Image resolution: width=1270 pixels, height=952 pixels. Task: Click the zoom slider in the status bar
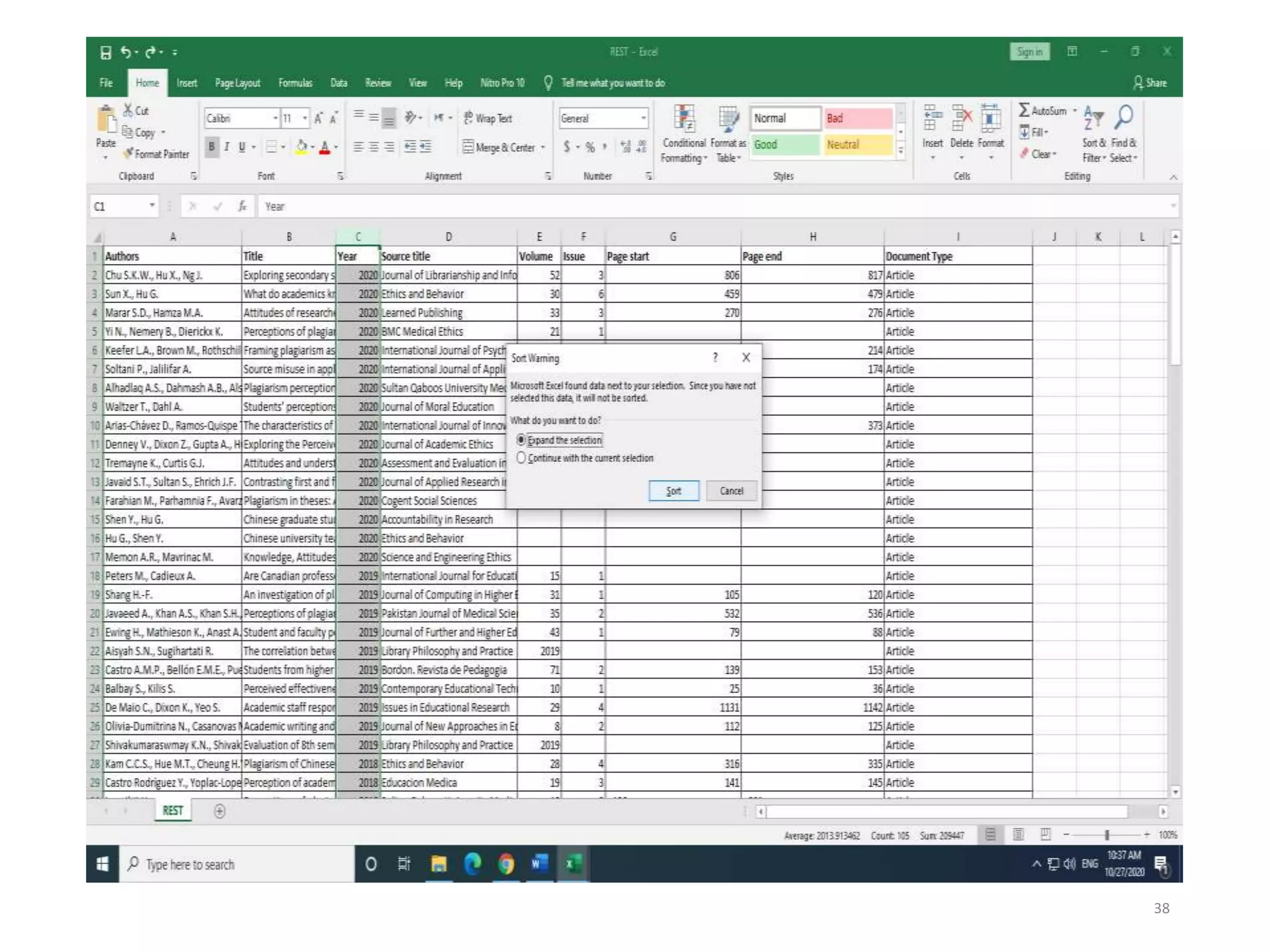pyautogui.click(x=1106, y=835)
